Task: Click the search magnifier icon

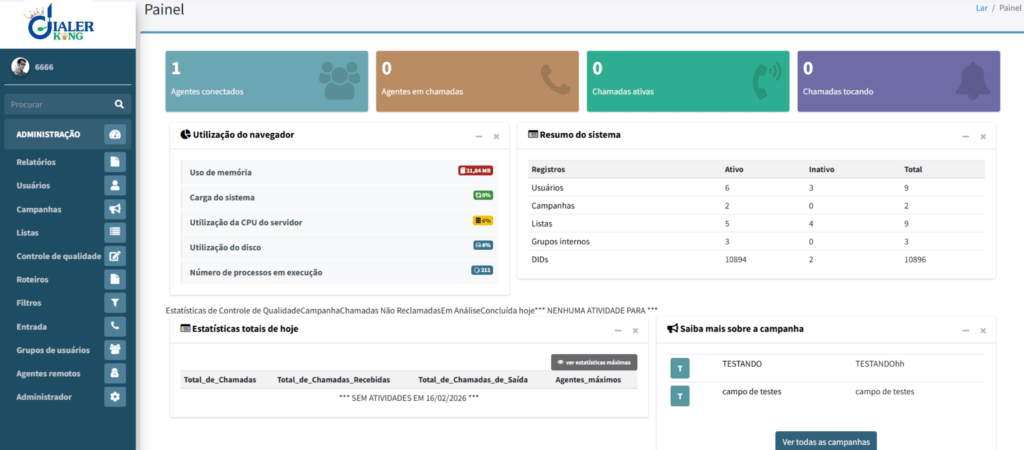Action: point(119,104)
